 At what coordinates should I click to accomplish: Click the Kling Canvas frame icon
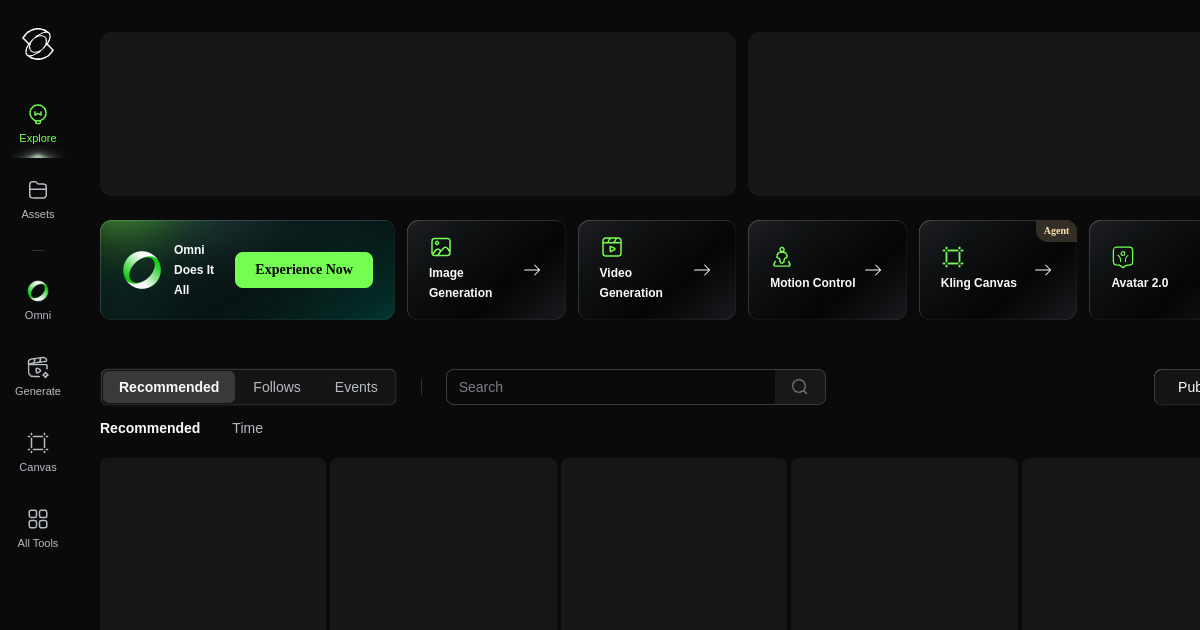click(x=953, y=257)
